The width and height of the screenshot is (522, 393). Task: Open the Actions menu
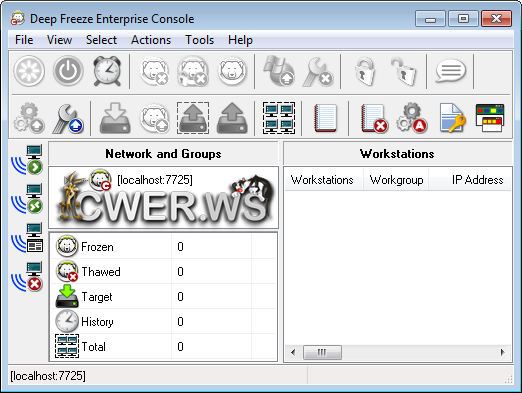tap(151, 40)
